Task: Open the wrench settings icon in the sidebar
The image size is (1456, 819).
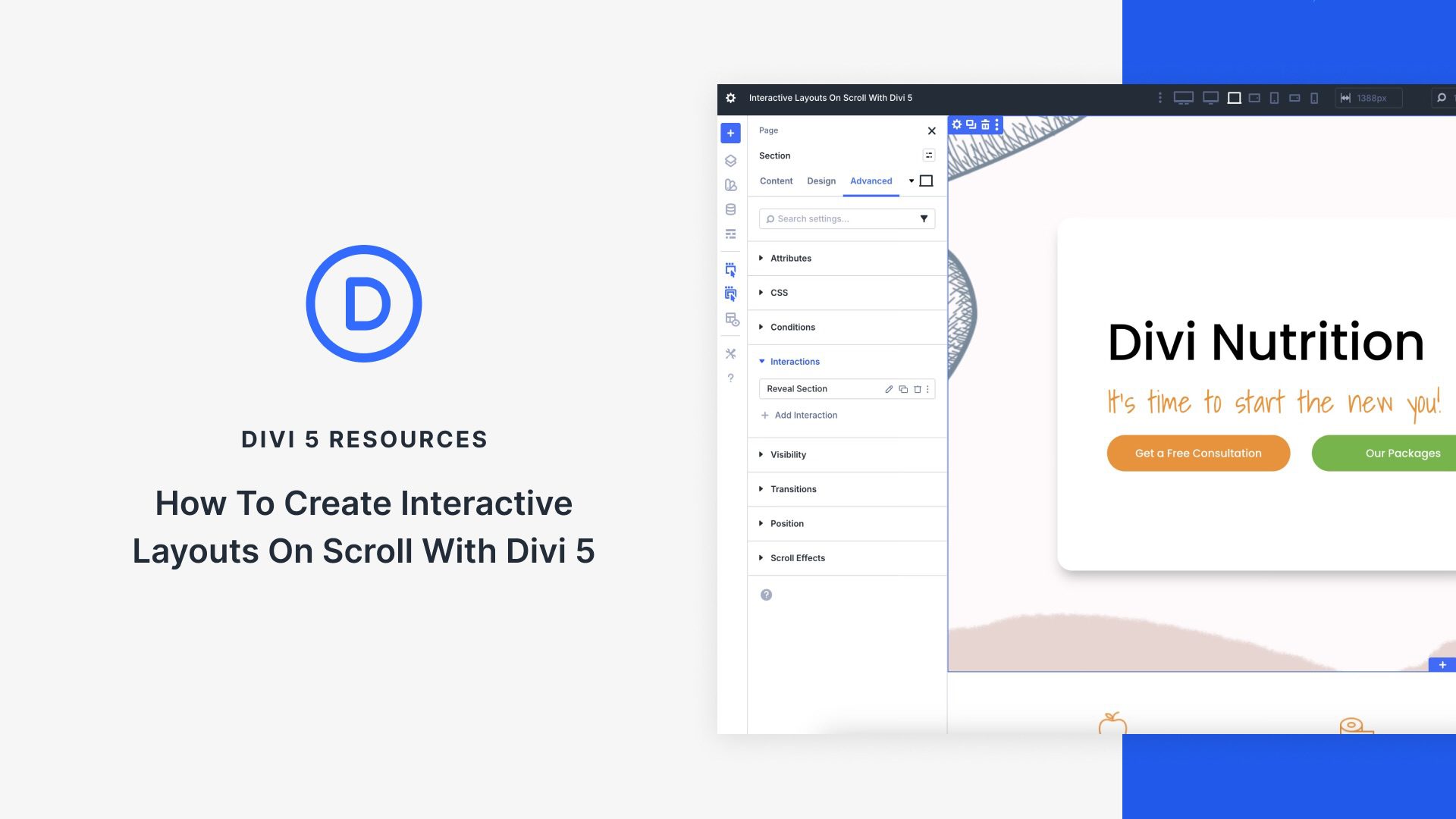Action: [x=730, y=352]
